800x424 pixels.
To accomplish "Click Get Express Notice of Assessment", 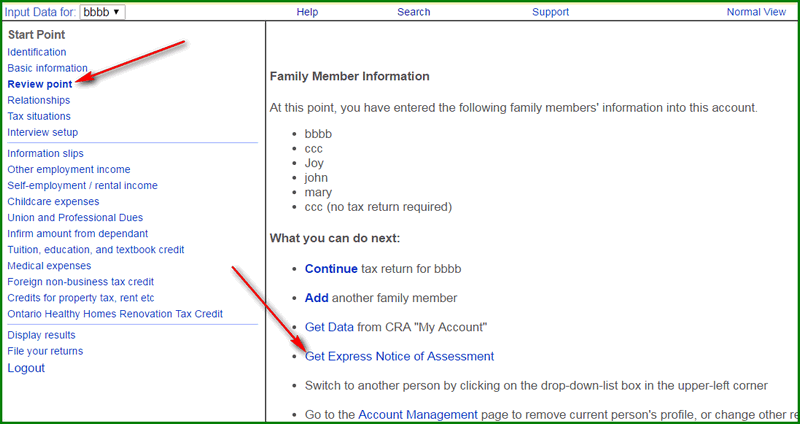I will coord(399,356).
